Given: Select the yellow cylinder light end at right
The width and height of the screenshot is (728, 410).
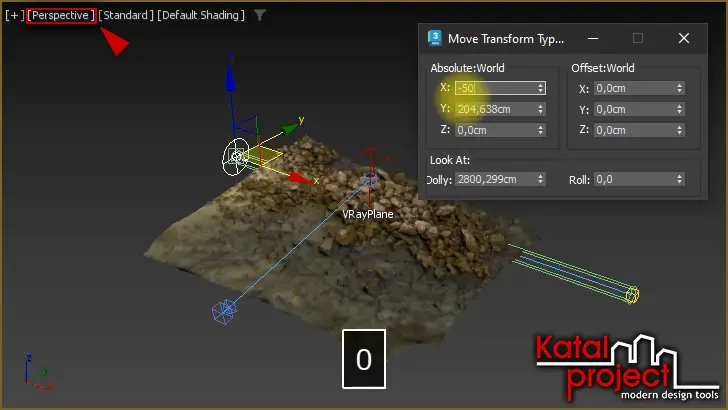Looking at the screenshot, I should (x=632, y=294).
